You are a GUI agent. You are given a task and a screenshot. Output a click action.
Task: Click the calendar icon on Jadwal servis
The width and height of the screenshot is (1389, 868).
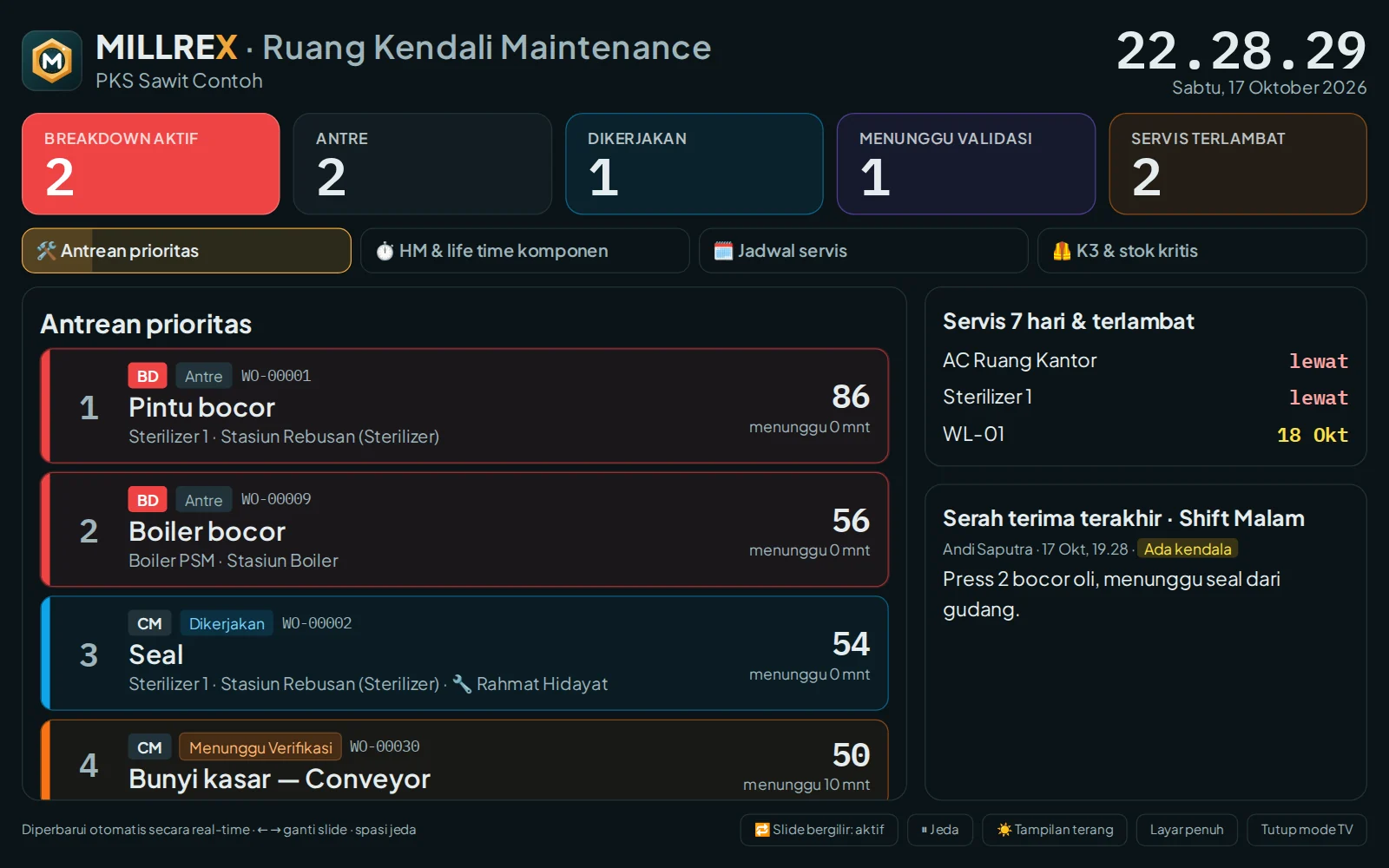point(723,251)
